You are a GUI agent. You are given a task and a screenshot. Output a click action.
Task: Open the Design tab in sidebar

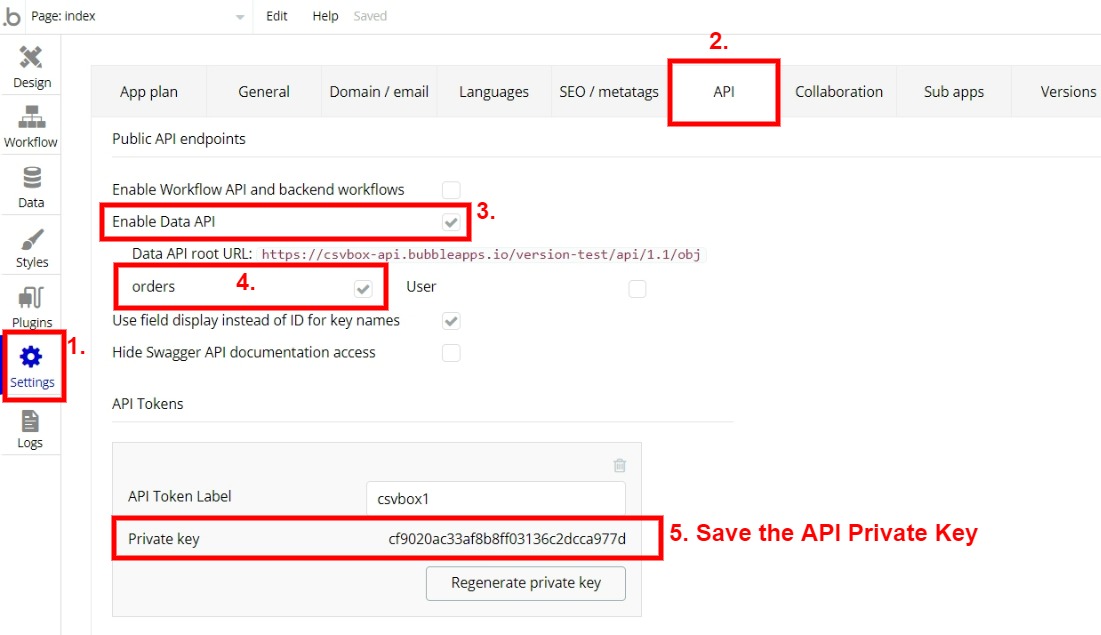point(32,67)
